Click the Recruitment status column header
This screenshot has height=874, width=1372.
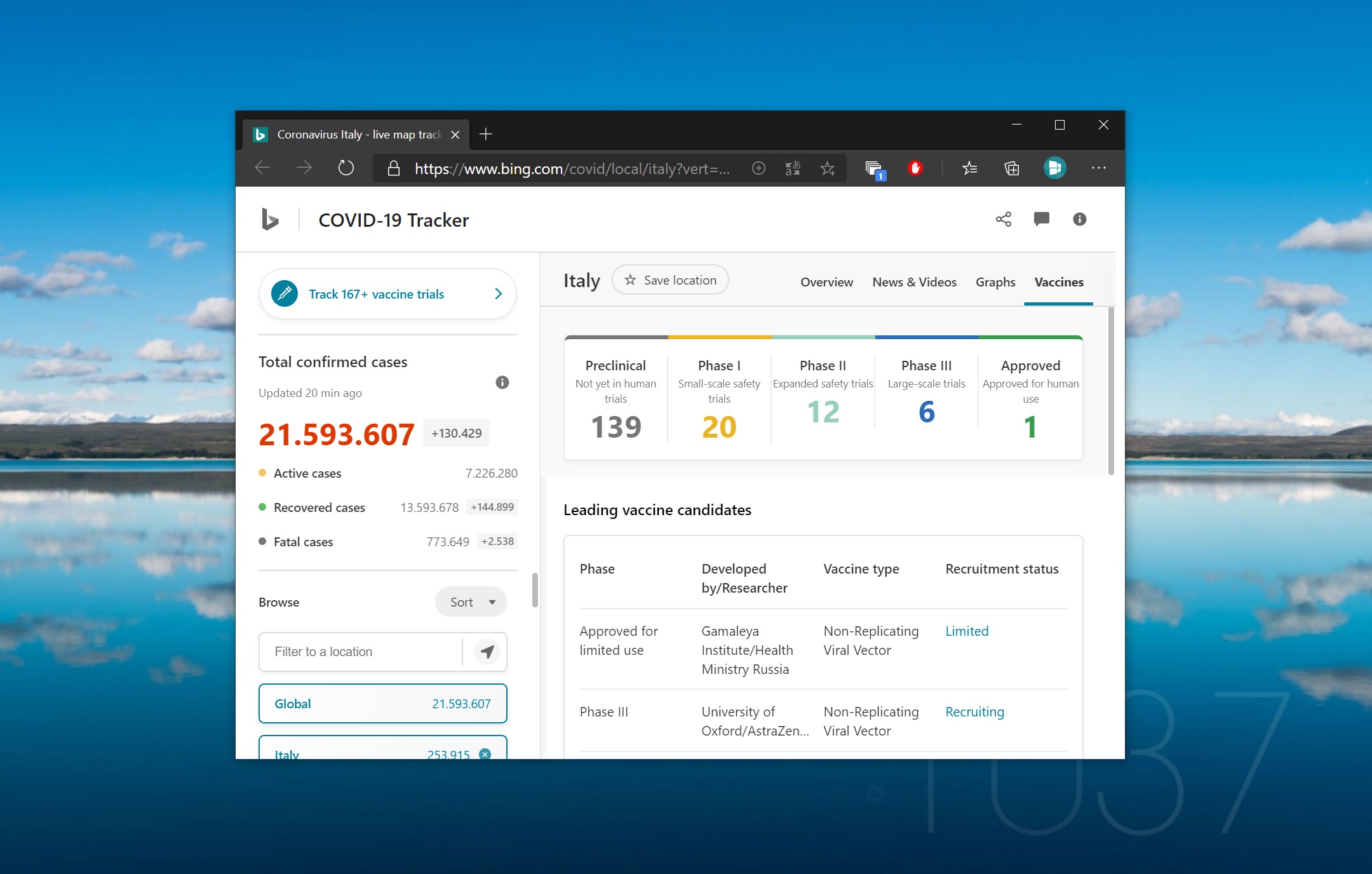click(1002, 569)
